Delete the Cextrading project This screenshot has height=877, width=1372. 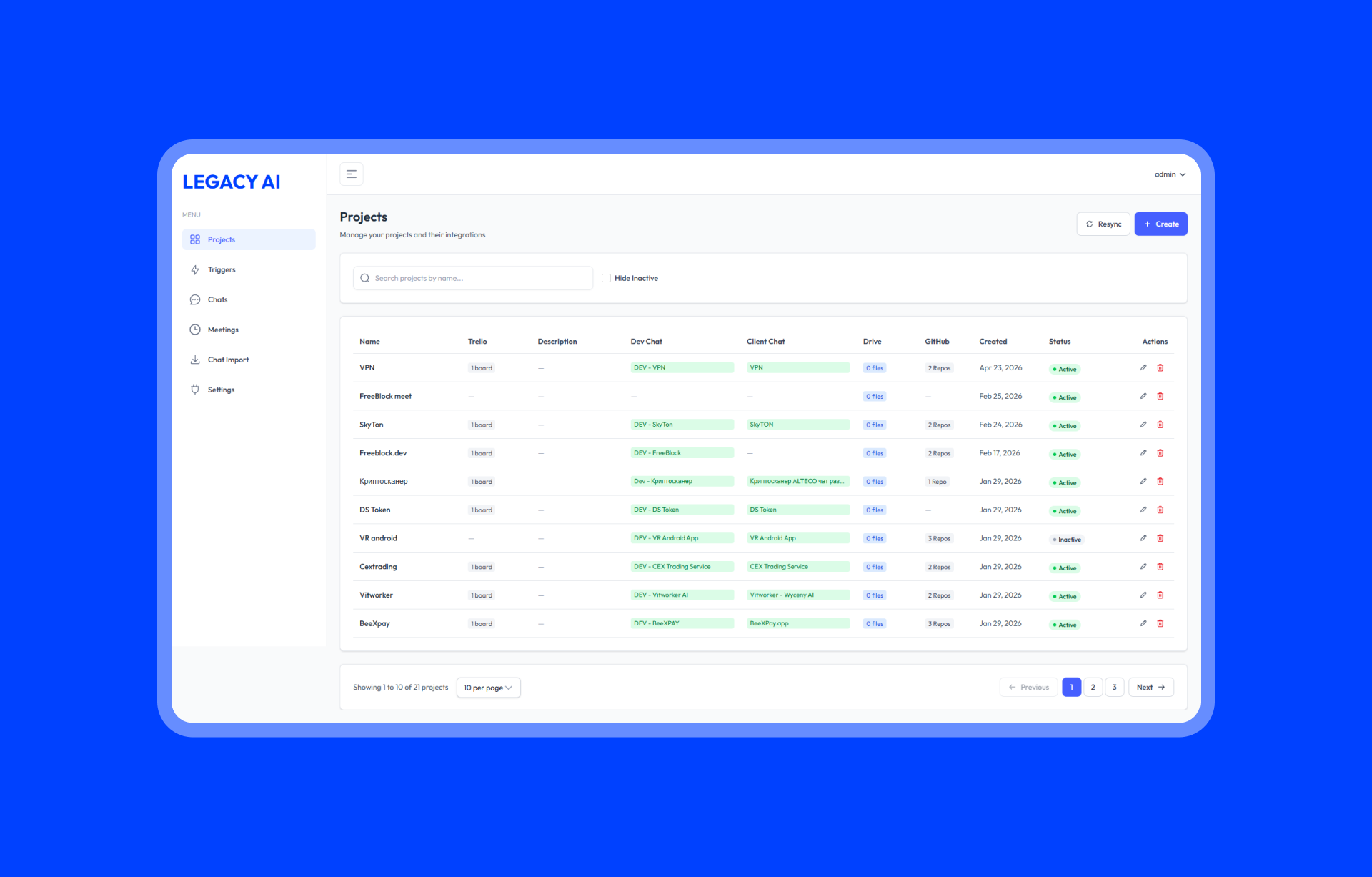(x=1160, y=566)
